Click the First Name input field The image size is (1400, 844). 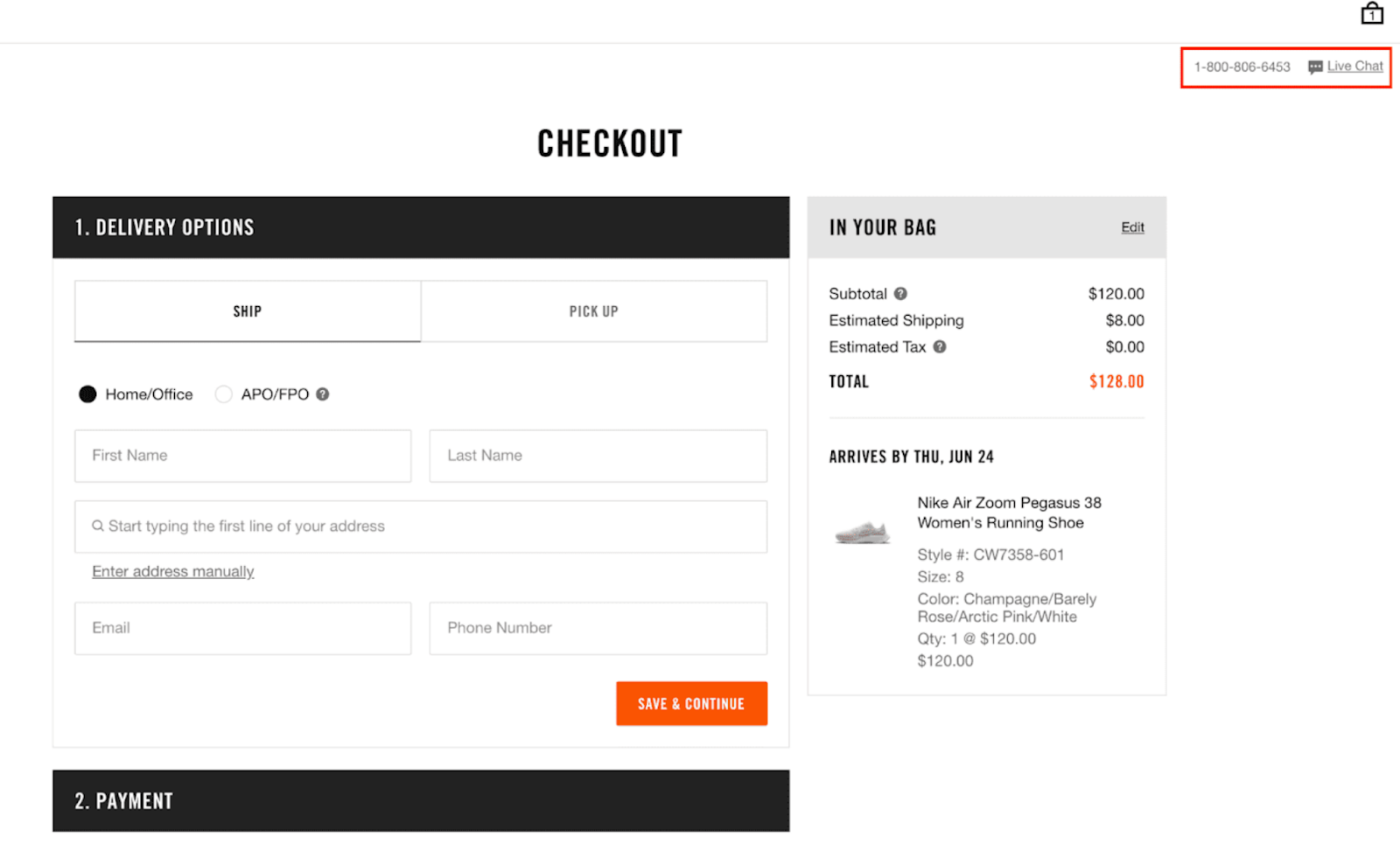click(x=242, y=456)
